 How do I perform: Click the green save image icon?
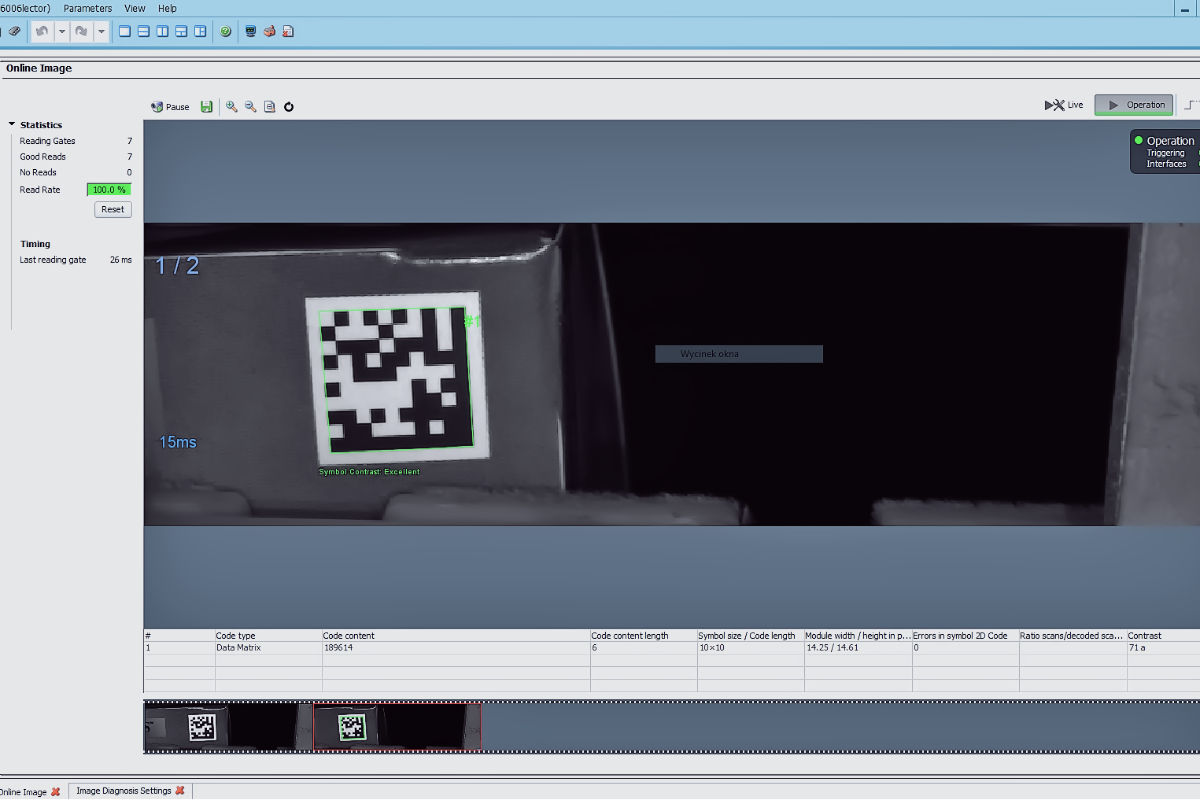[207, 107]
